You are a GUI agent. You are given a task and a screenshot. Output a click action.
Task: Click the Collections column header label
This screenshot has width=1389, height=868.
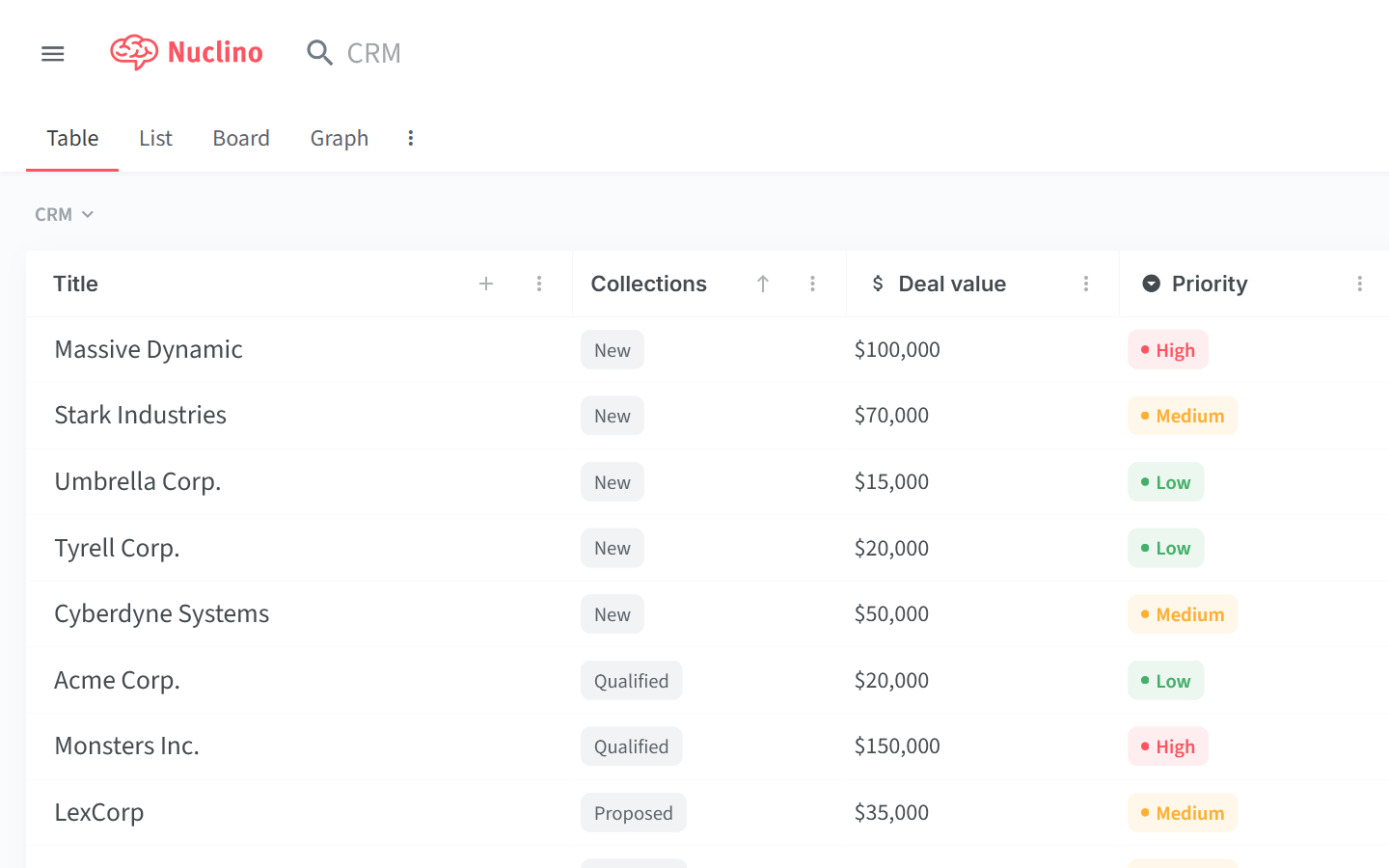point(649,284)
